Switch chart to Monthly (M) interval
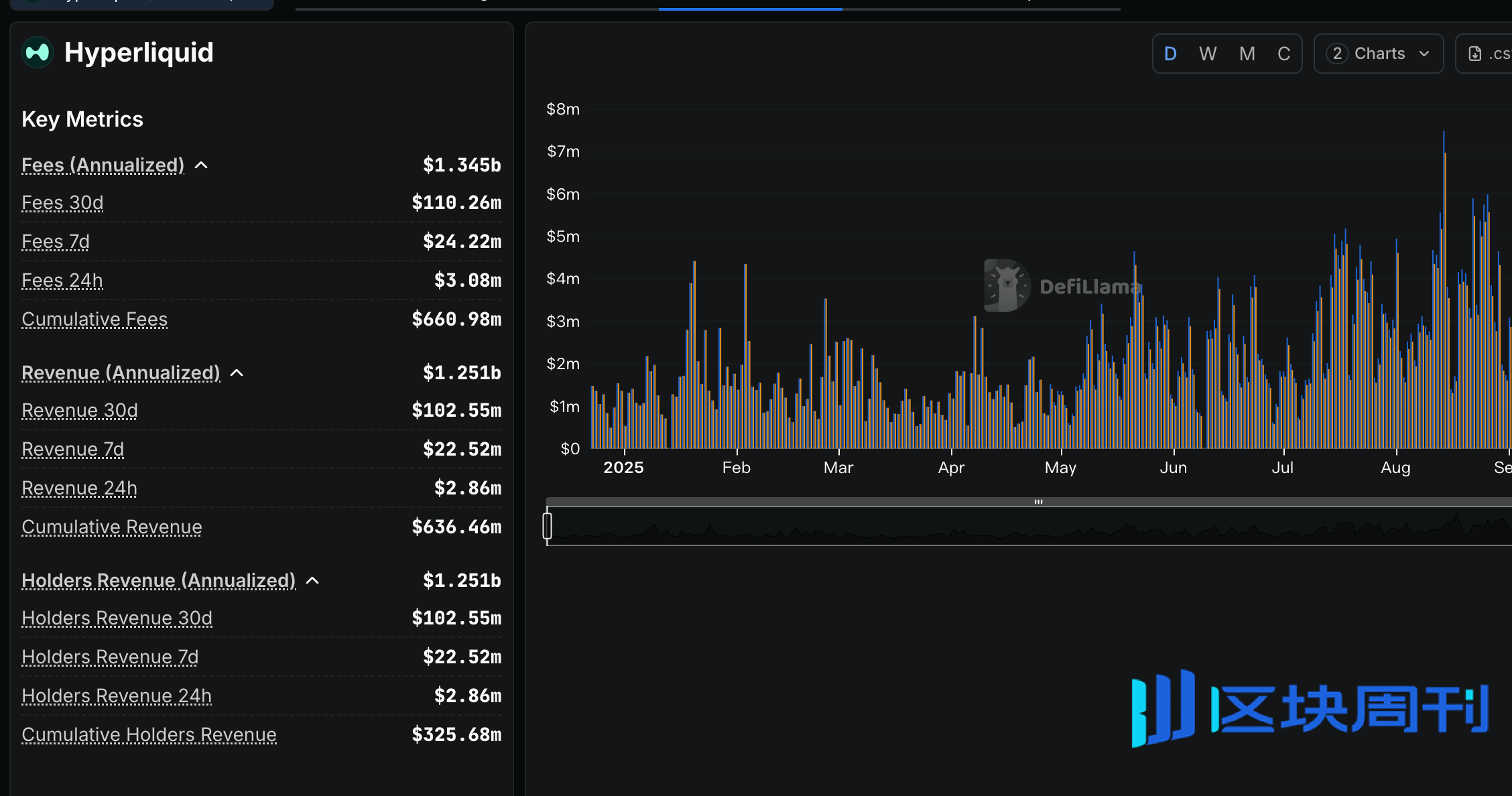The height and width of the screenshot is (796, 1512). coord(1247,54)
